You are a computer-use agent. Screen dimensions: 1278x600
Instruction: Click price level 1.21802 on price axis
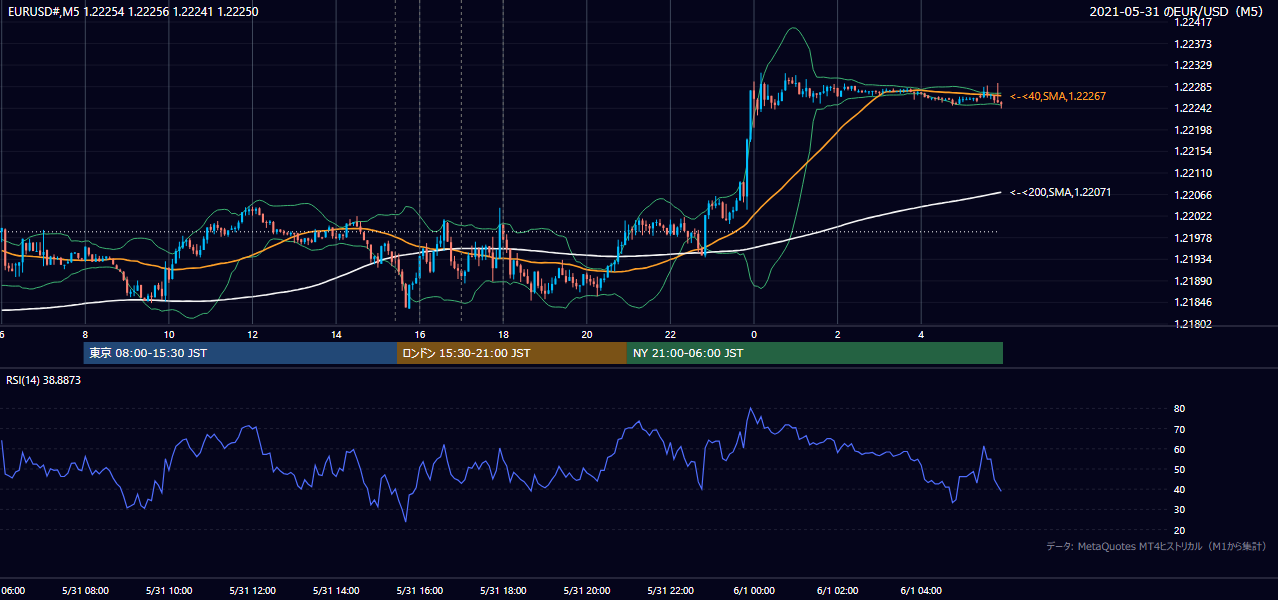click(x=1195, y=324)
